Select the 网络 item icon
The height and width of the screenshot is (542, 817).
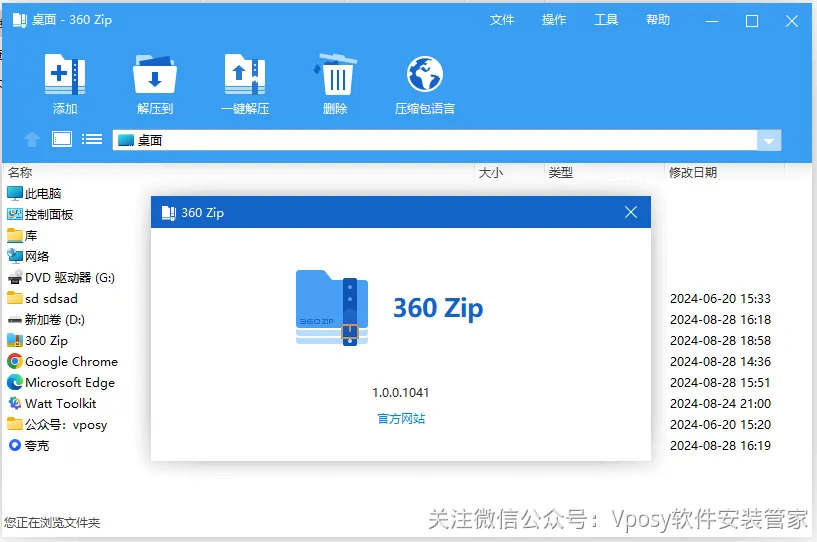click(15, 256)
